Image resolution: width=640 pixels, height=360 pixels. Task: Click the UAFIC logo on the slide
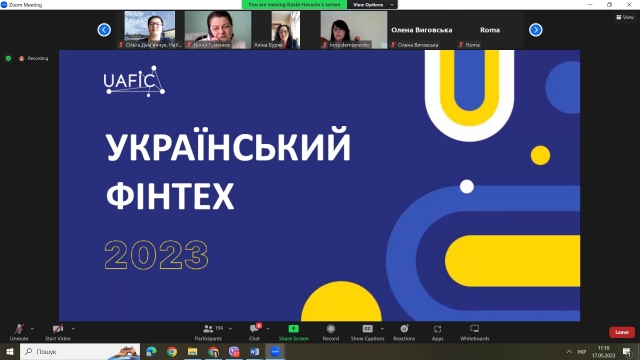pyautogui.click(x=134, y=81)
